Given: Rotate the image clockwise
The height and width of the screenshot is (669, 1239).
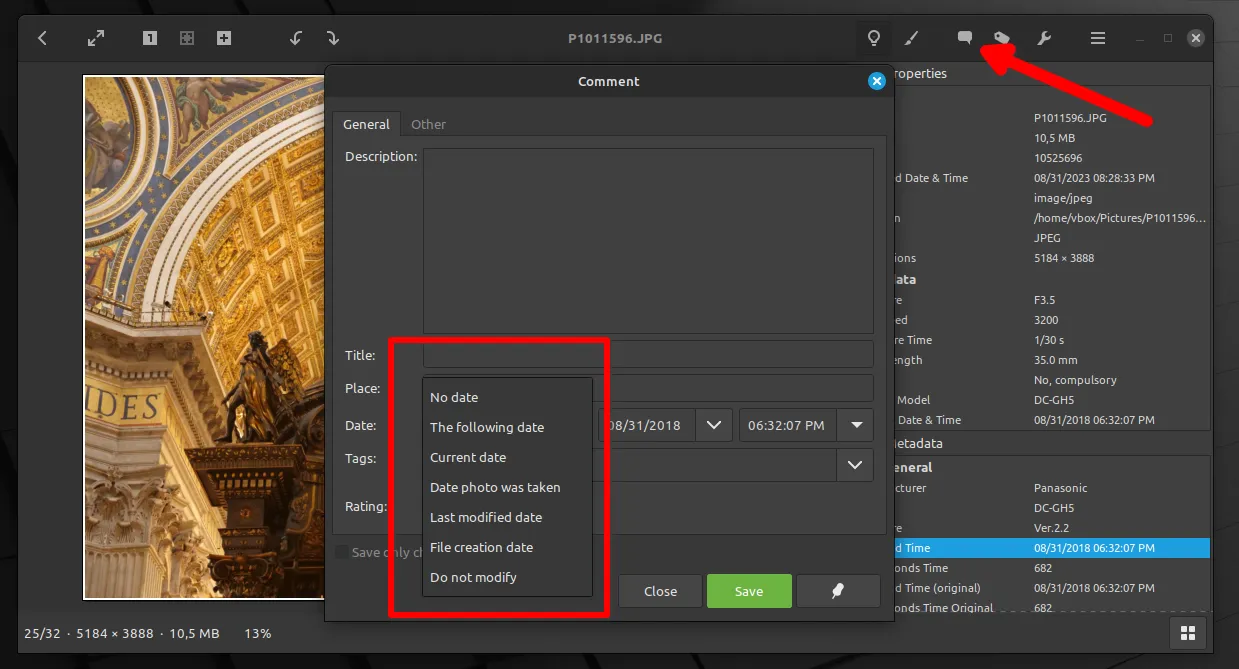Looking at the screenshot, I should point(332,37).
